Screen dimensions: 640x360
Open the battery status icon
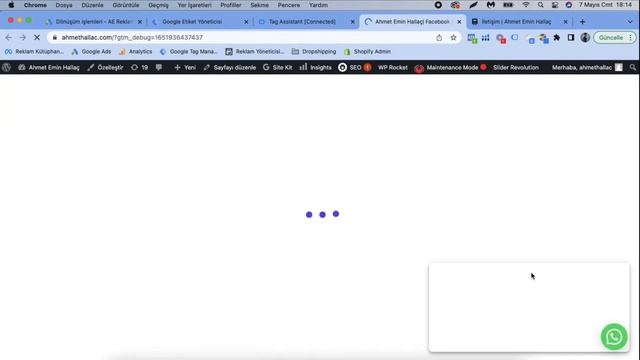tap(508, 5)
